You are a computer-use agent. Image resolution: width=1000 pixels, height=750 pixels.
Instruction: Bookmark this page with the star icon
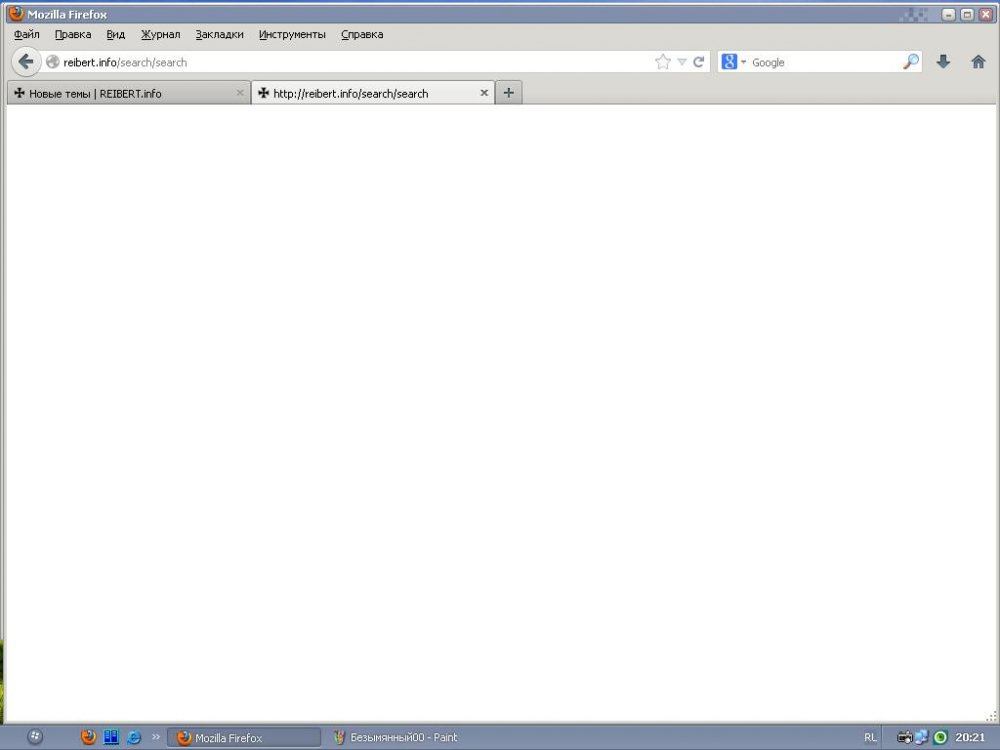point(663,62)
